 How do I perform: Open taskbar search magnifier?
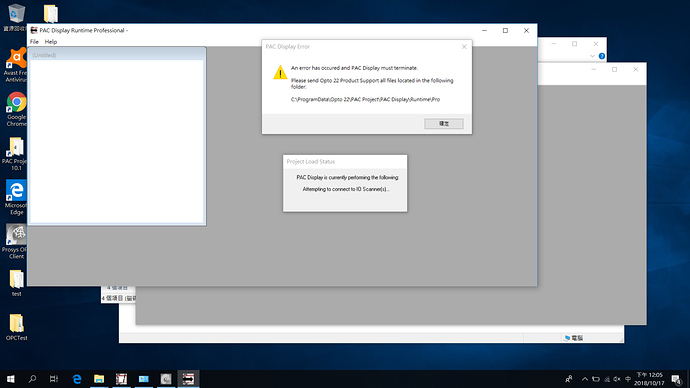pos(32,379)
